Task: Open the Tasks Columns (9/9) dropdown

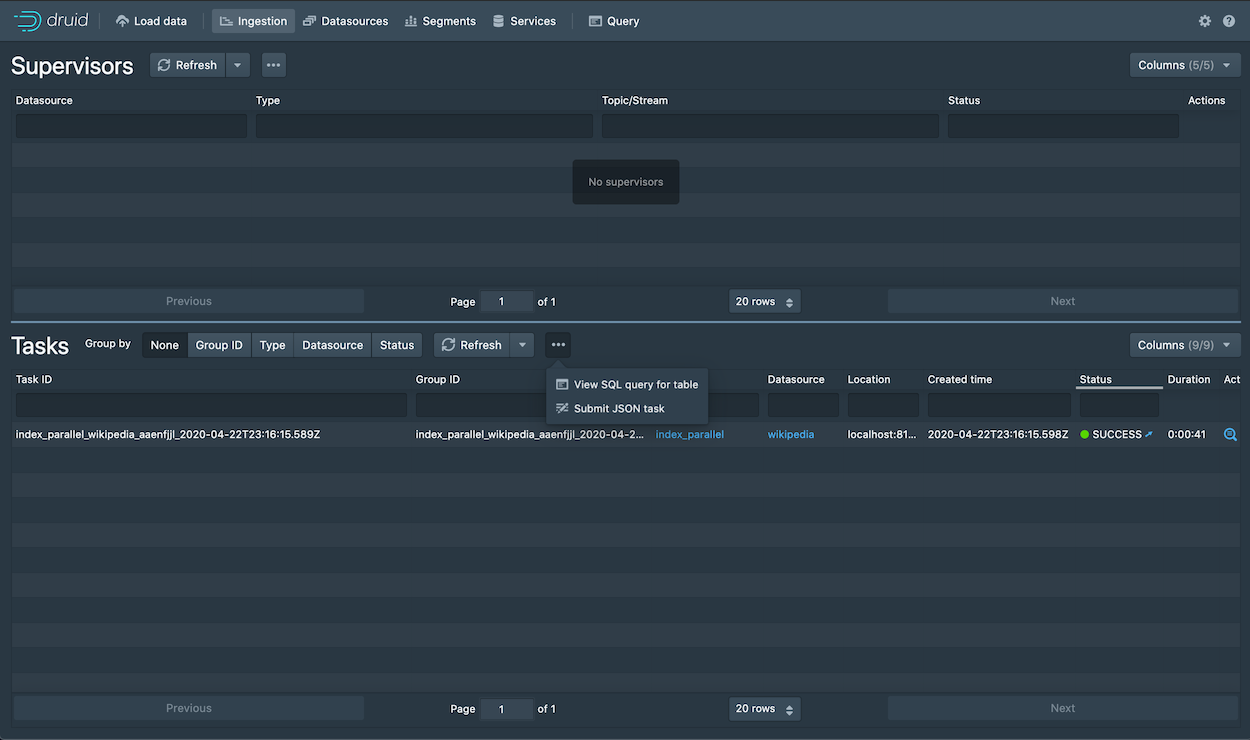Action: [1184, 344]
